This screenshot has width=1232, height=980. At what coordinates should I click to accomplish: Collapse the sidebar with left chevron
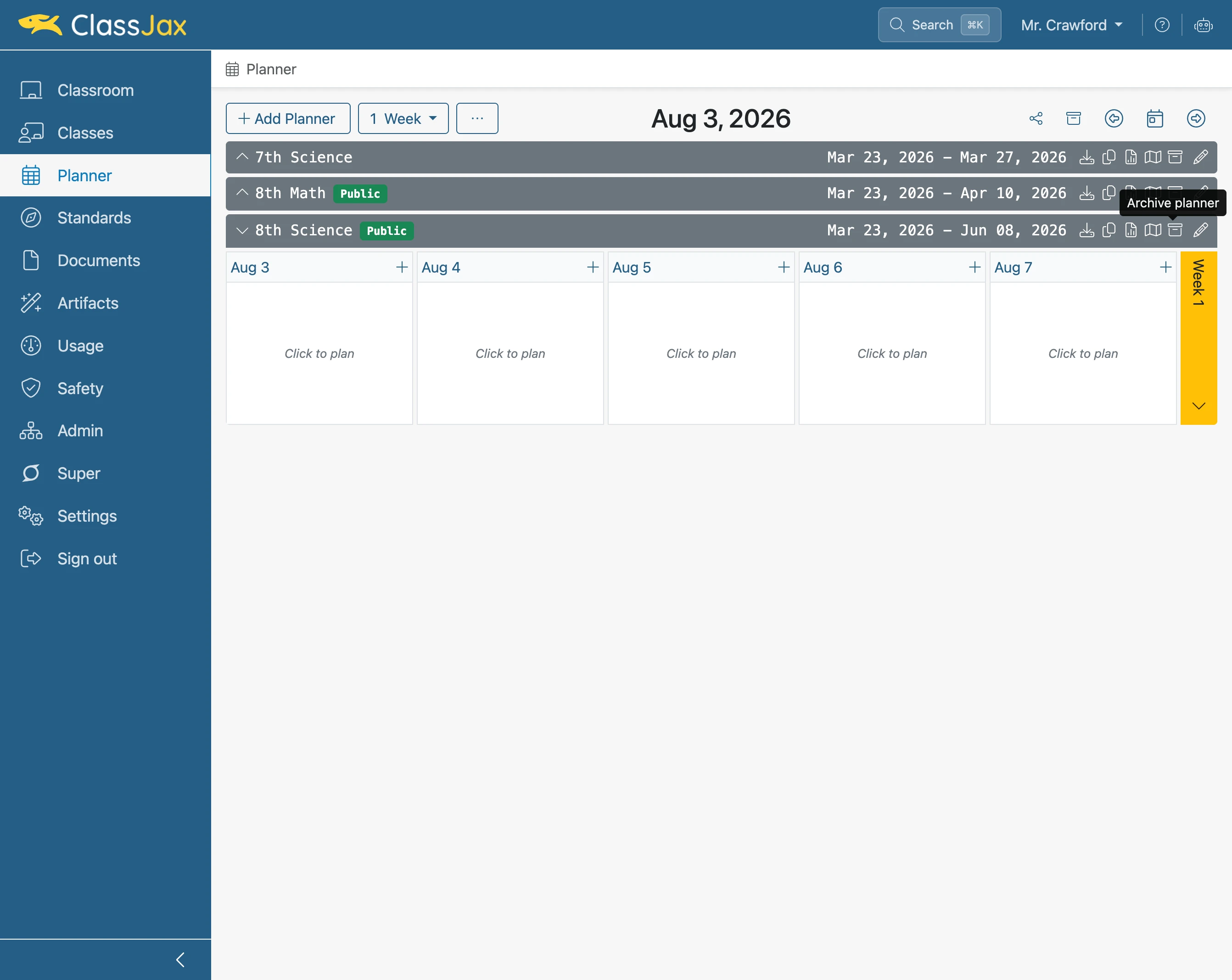(x=180, y=959)
